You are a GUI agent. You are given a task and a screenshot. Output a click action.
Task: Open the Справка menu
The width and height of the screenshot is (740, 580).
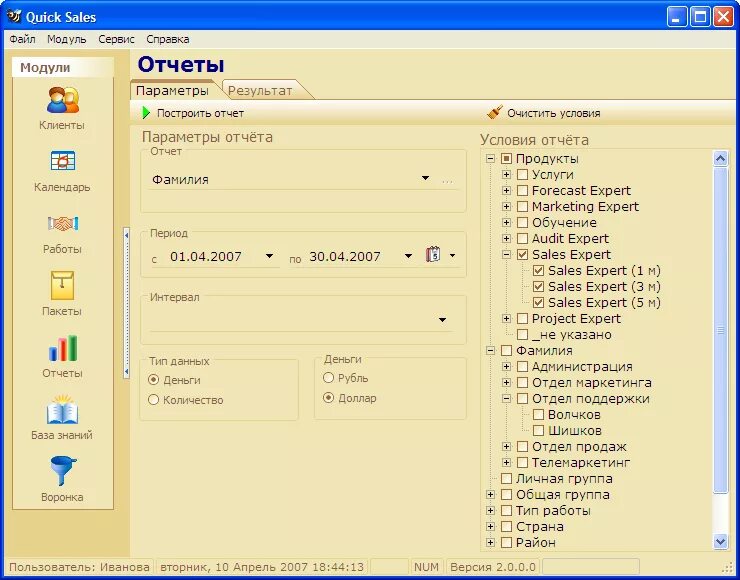[168, 39]
